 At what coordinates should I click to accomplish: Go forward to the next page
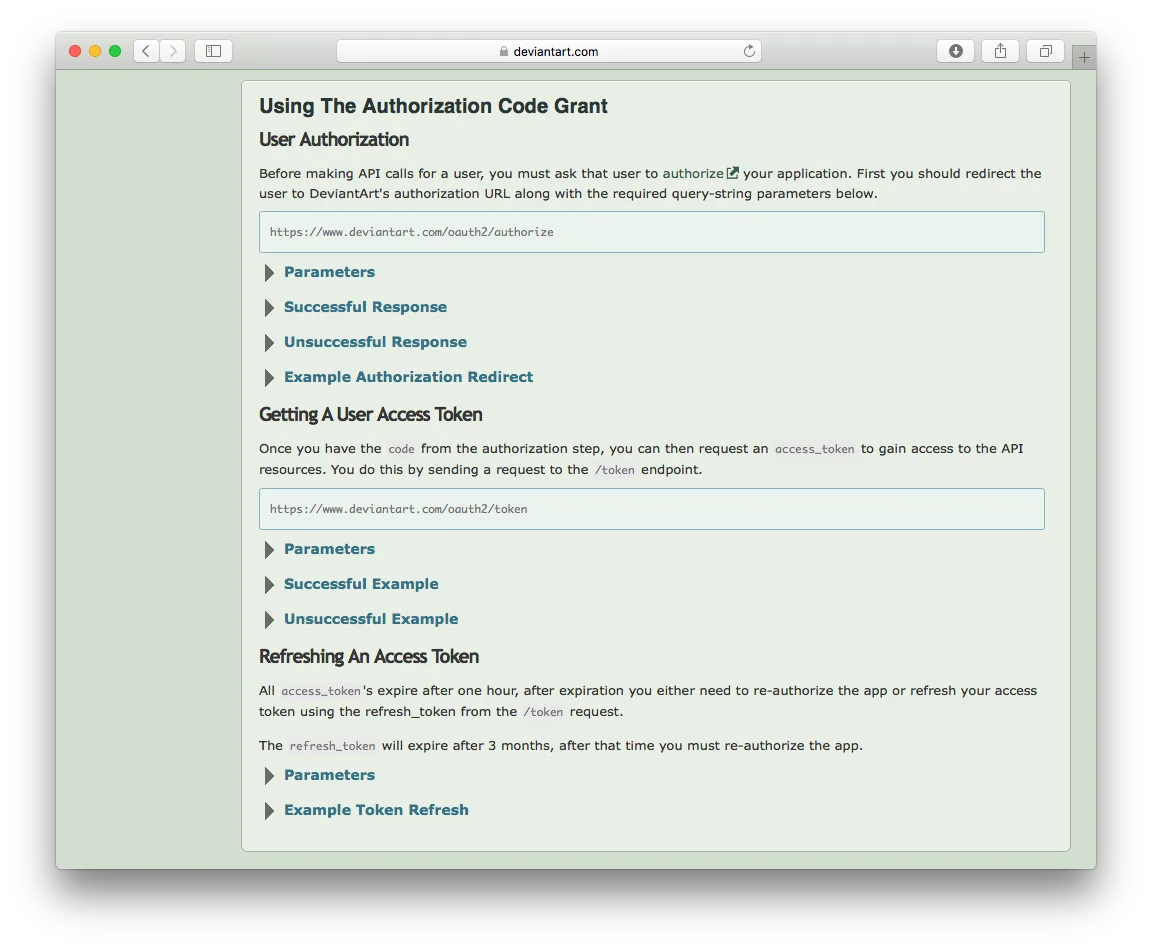click(173, 51)
